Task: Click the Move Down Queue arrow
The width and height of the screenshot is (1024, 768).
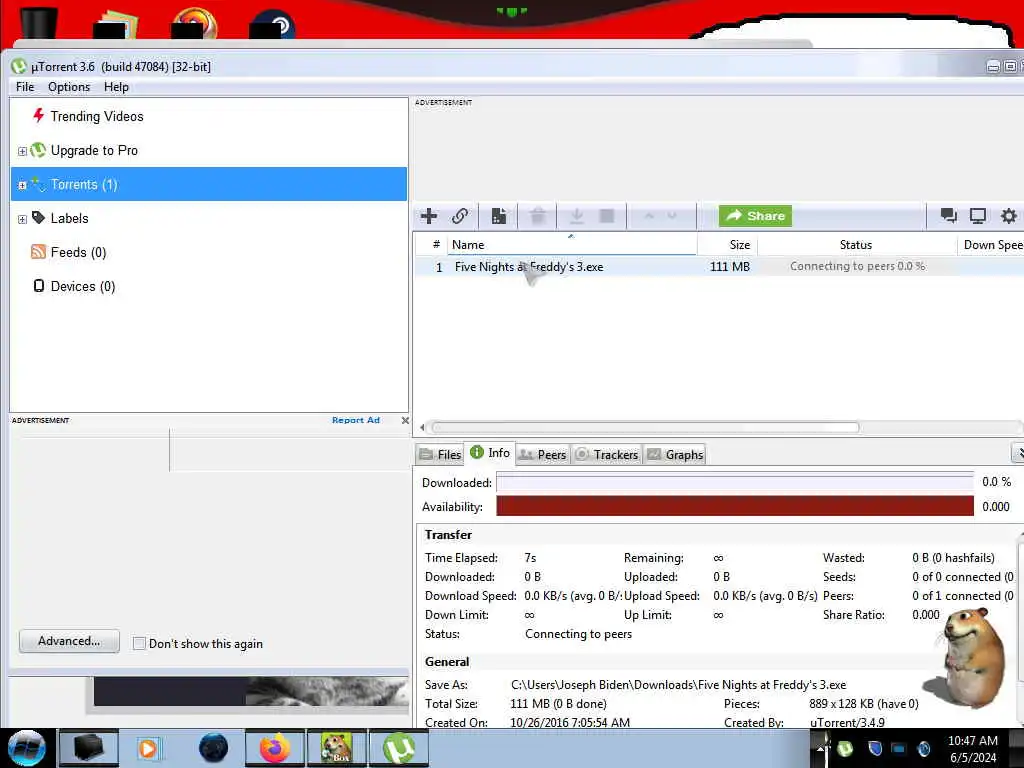Action: (x=672, y=216)
